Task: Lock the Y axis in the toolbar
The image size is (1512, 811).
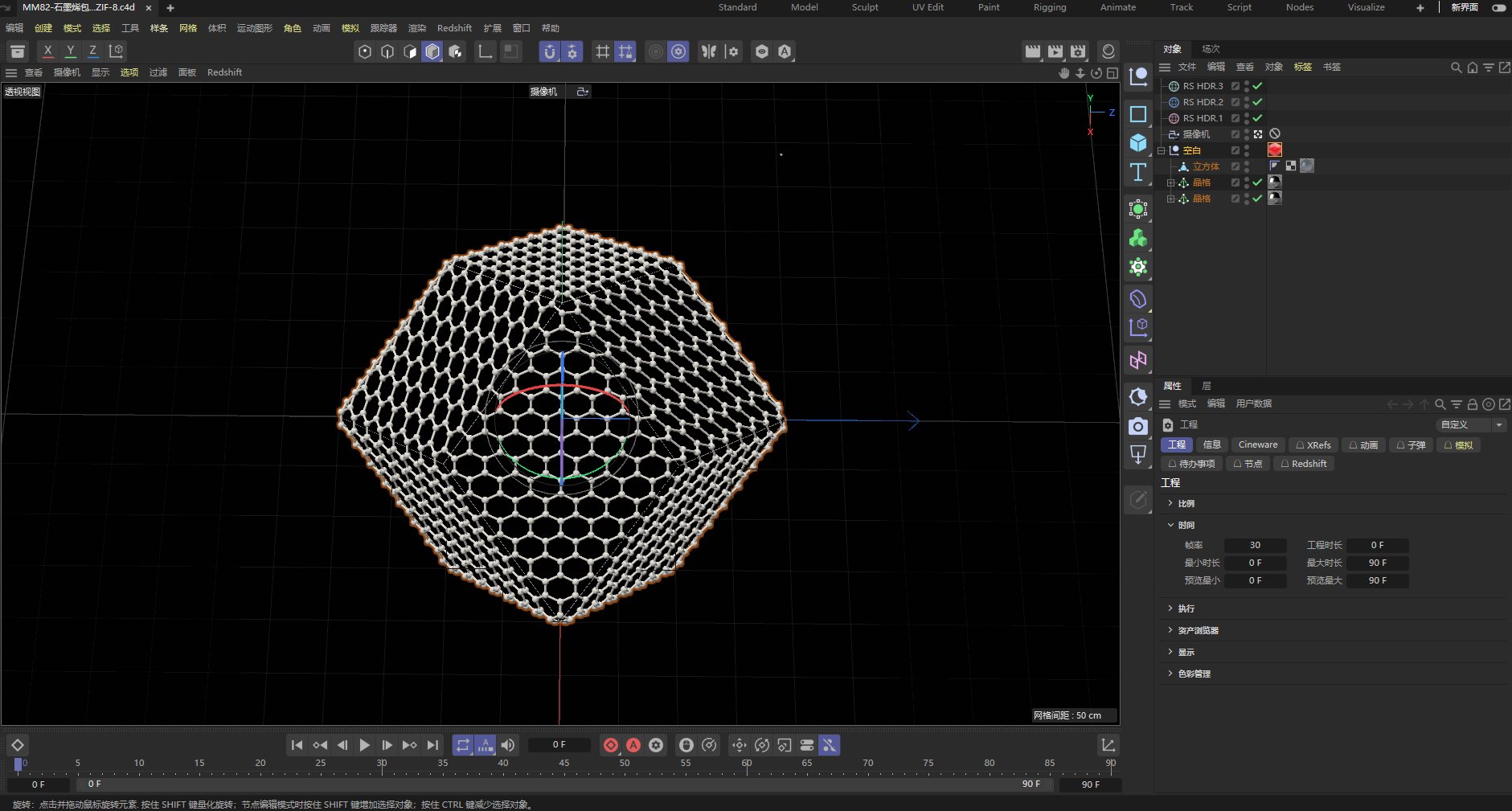Action: click(71, 51)
